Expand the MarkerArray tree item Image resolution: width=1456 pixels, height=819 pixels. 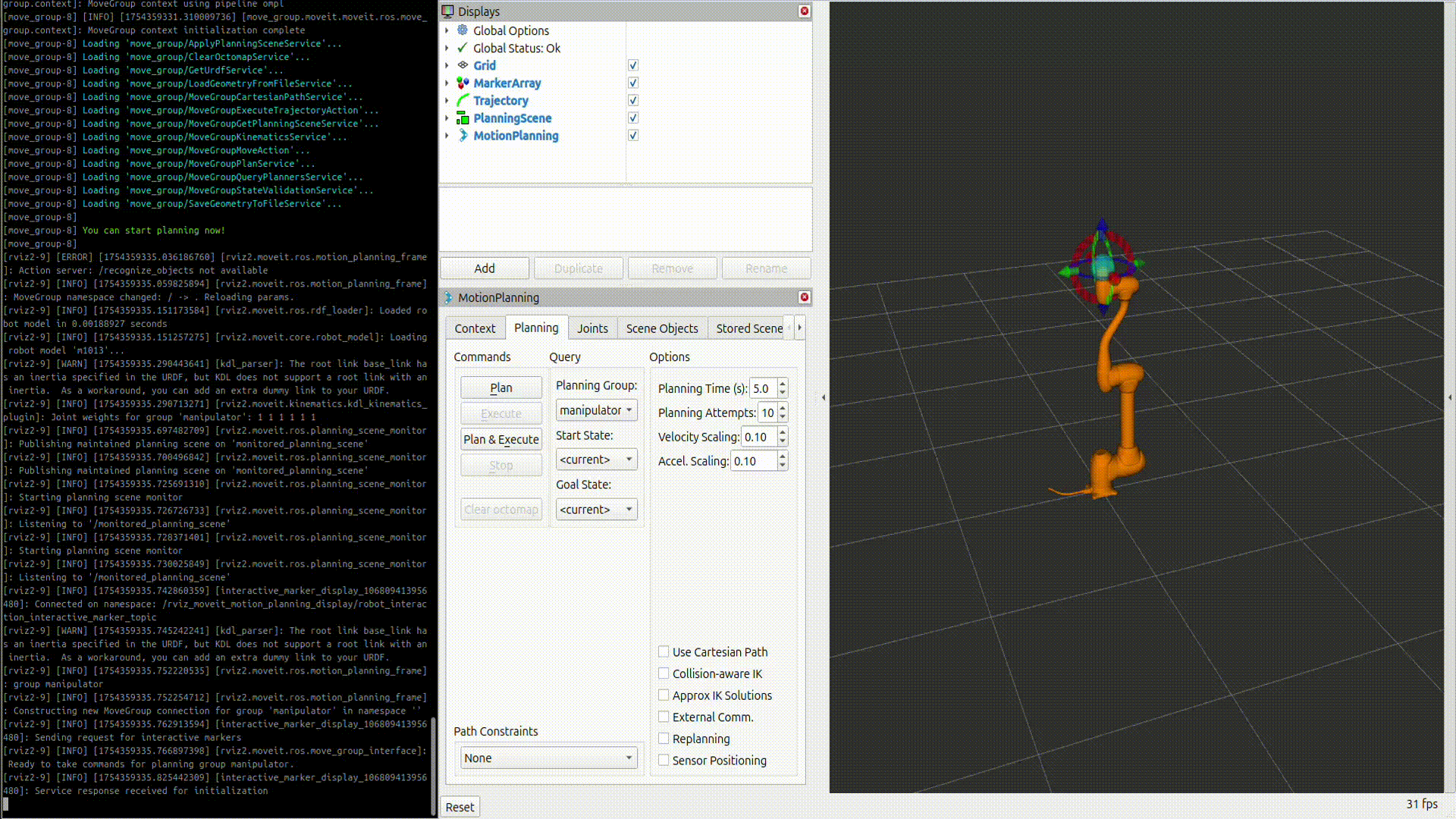click(x=447, y=83)
